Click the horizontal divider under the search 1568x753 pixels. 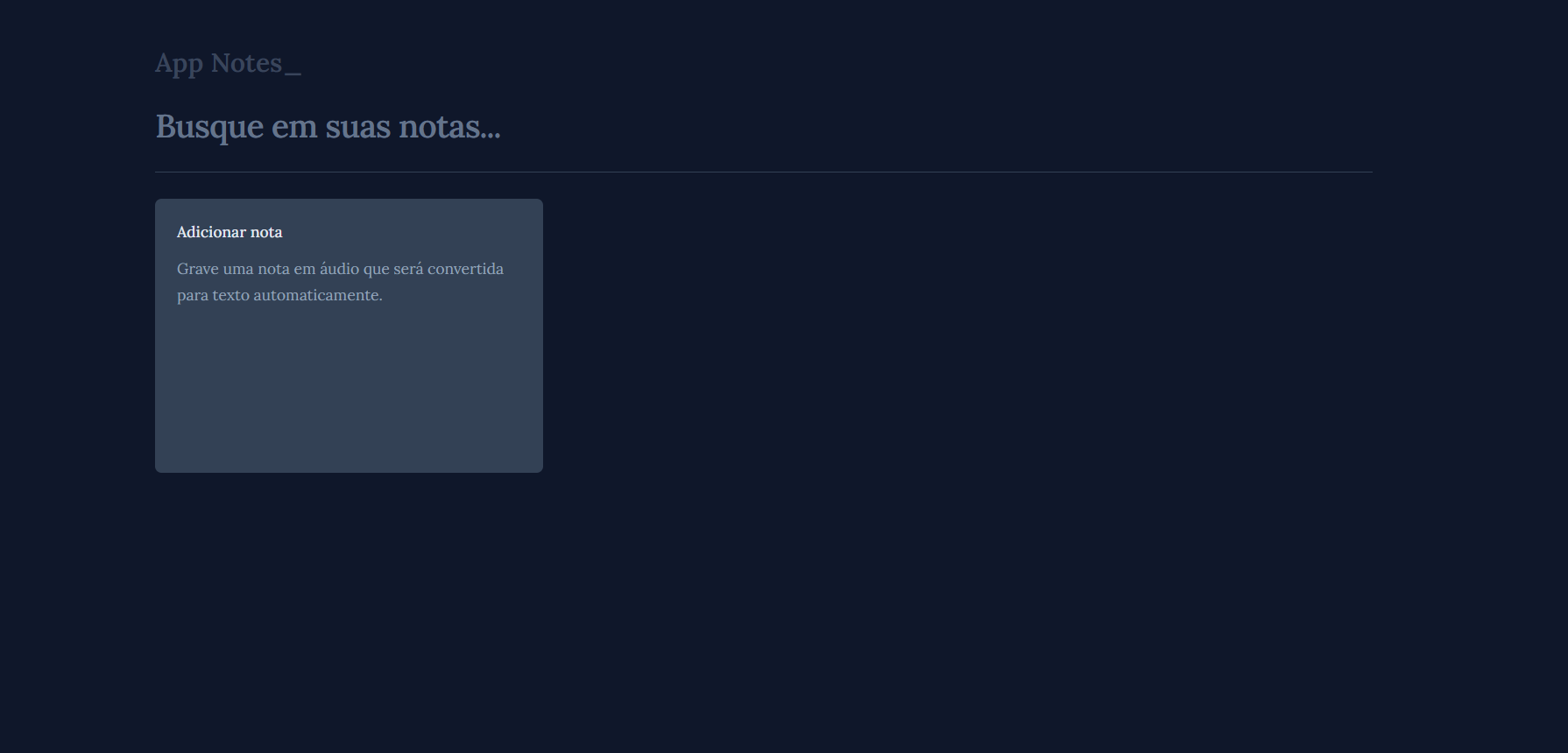pos(764,172)
